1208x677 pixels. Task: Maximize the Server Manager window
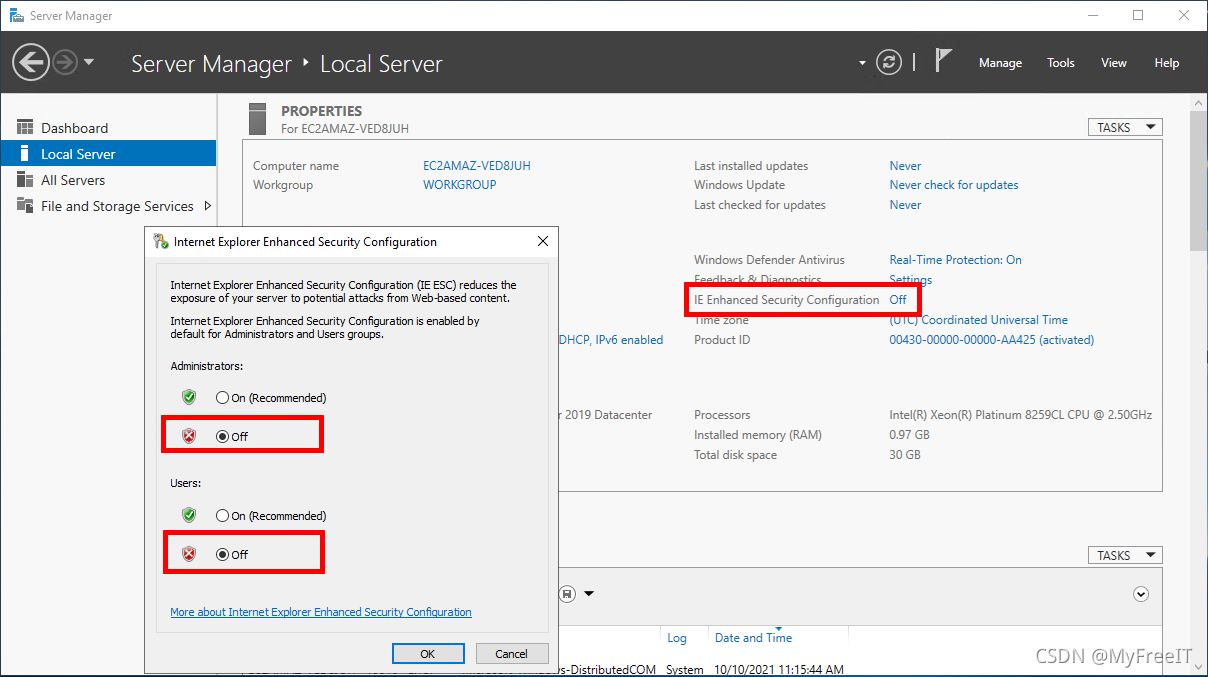(x=1138, y=15)
